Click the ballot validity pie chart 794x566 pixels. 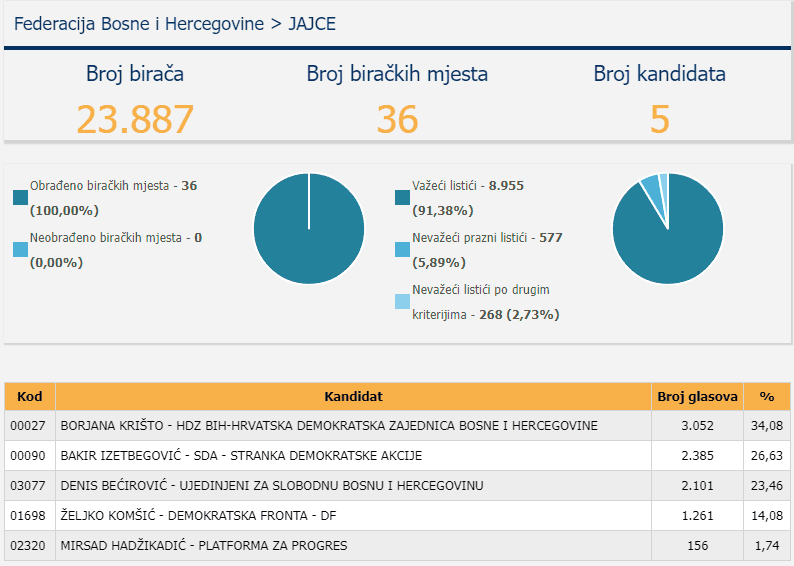(667, 229)
